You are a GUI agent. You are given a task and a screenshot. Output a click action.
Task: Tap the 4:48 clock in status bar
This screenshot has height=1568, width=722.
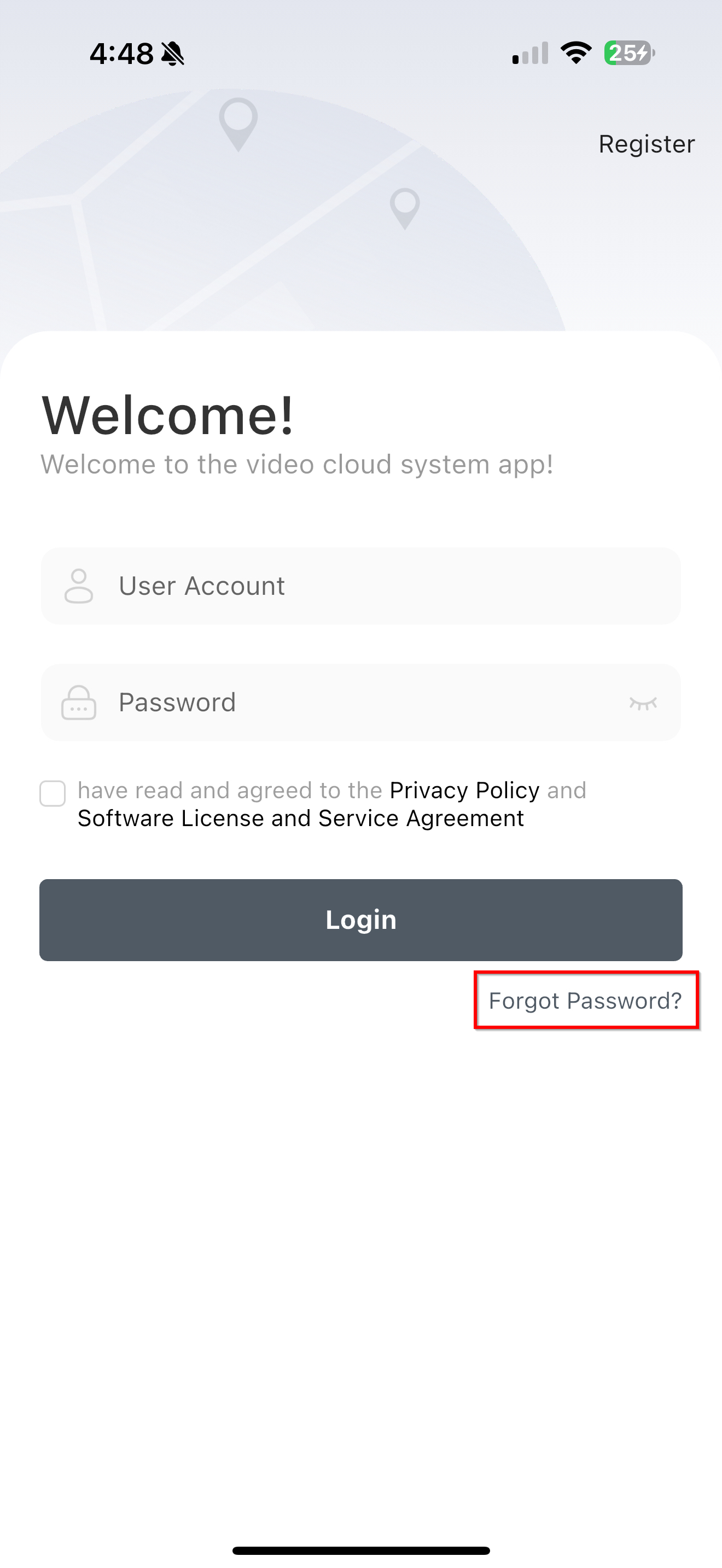pos(122,54)
